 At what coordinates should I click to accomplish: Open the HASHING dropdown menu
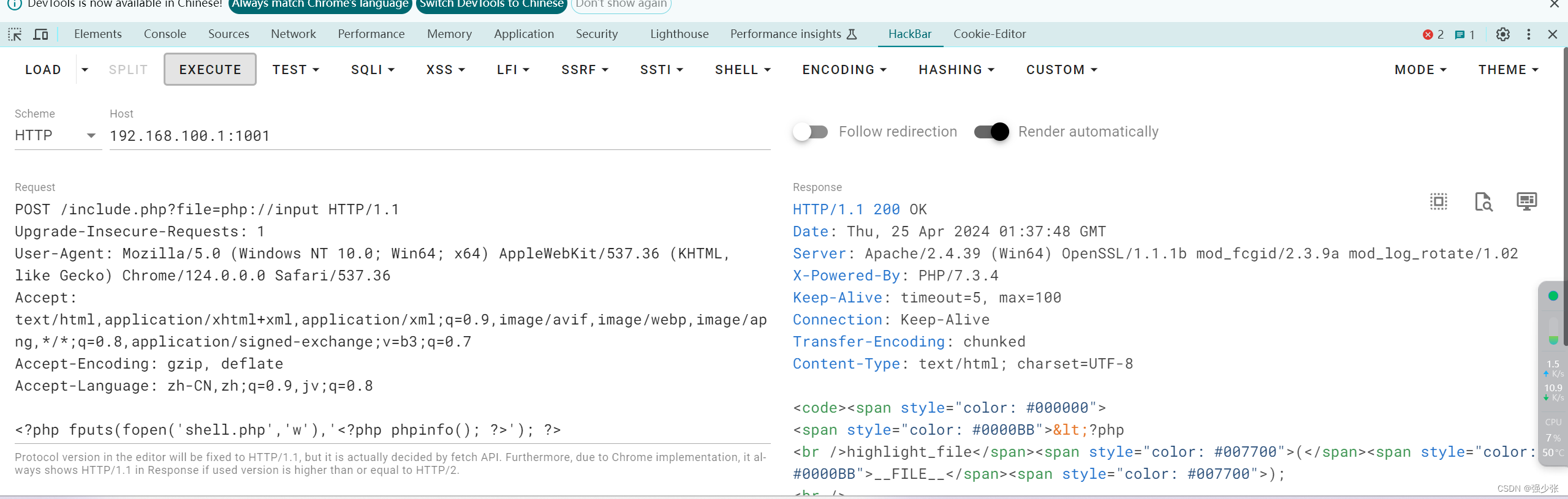point(956,70)
